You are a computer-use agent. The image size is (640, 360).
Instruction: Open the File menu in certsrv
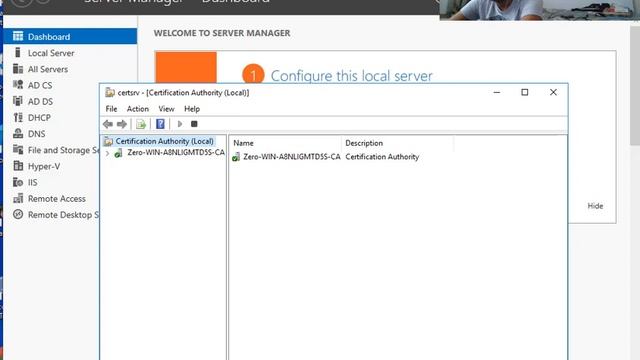pyautogui.click(x=111, y=109)
